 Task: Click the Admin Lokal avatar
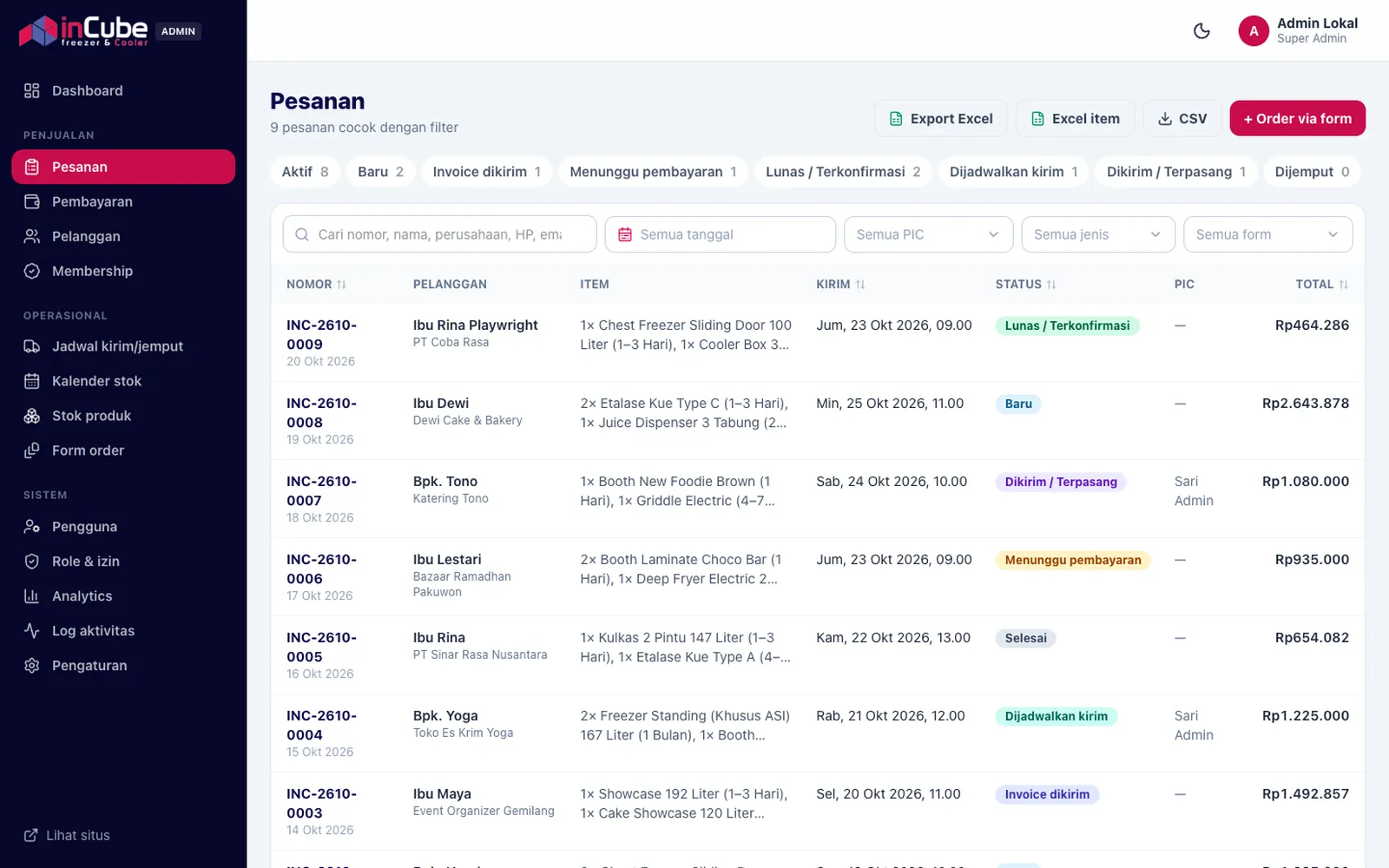[1253, 31]
